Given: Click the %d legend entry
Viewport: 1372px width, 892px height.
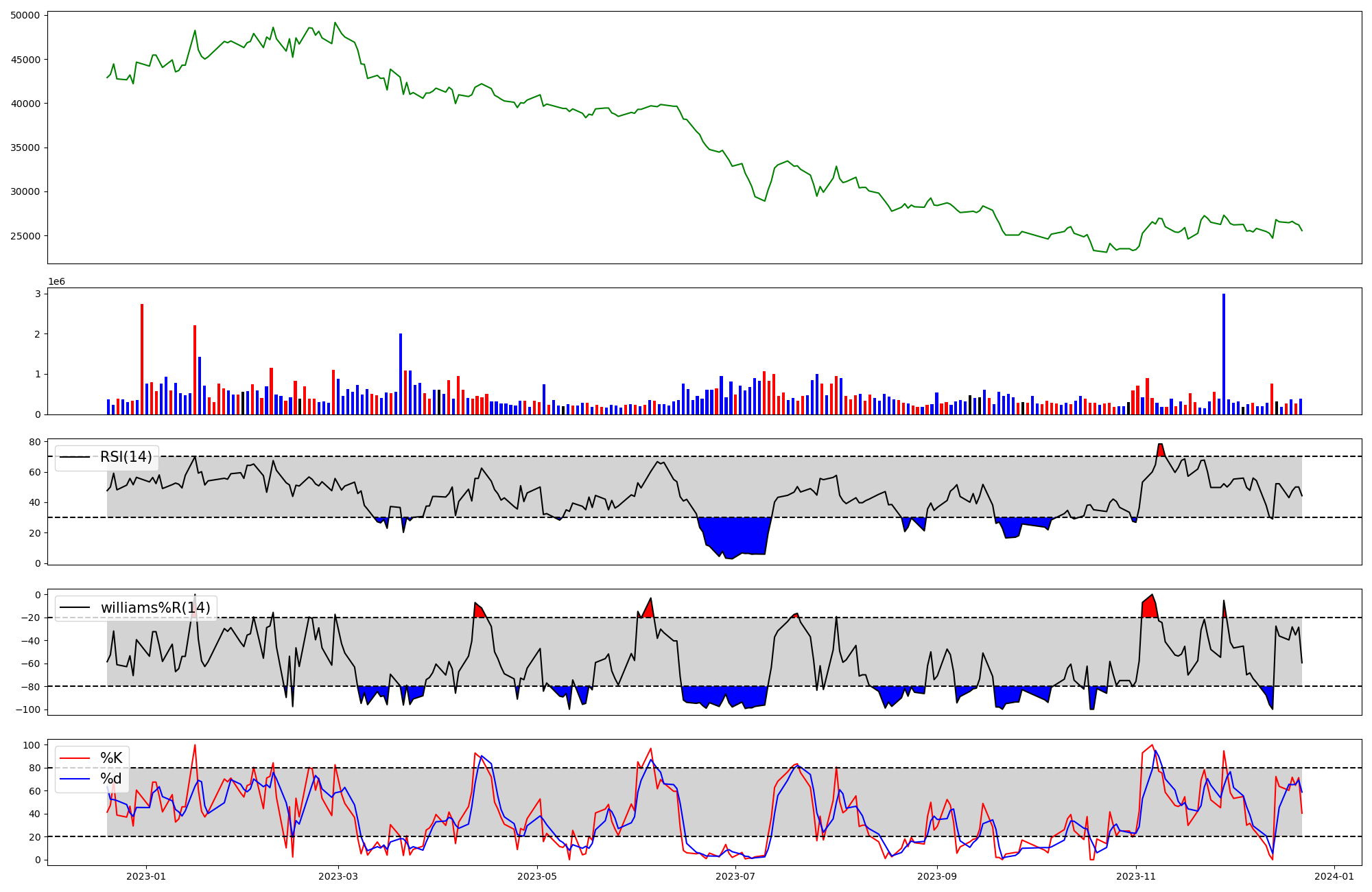Looking at the screenshot, I should [x=111, y=779].
